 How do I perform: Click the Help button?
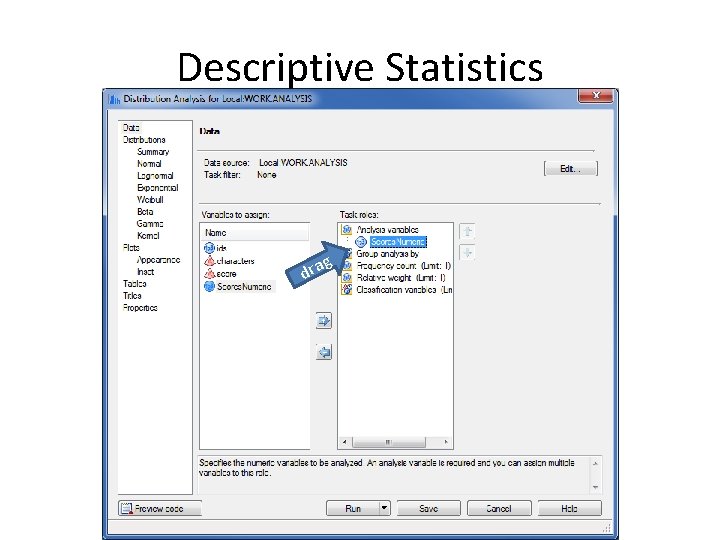[x=569, y=508]
